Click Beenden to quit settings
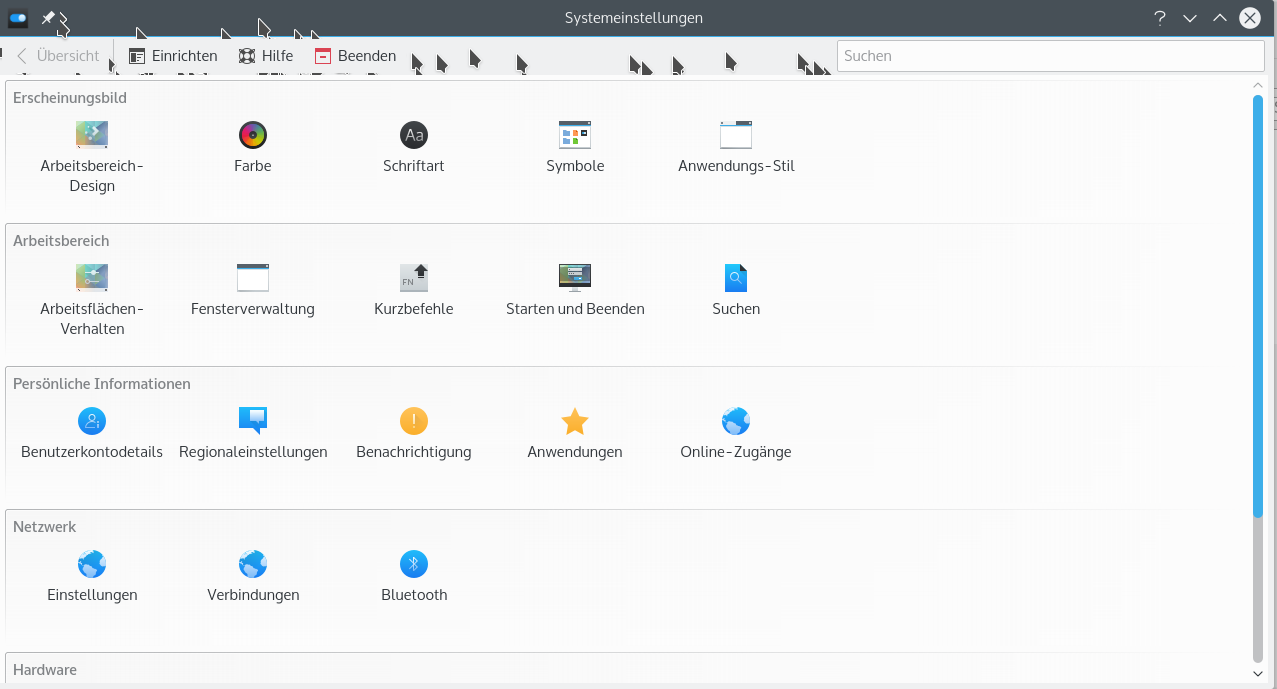Screen dimensions: 1277x689 click(x=355, y=56)
